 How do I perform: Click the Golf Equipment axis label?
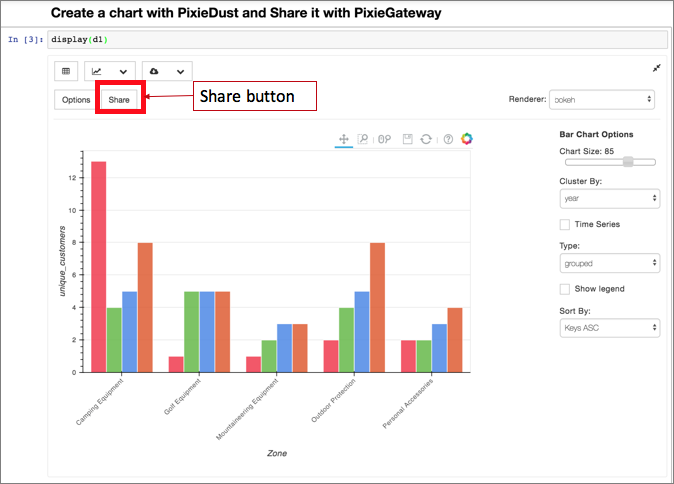pyautogui.click(x=182, y=396)
